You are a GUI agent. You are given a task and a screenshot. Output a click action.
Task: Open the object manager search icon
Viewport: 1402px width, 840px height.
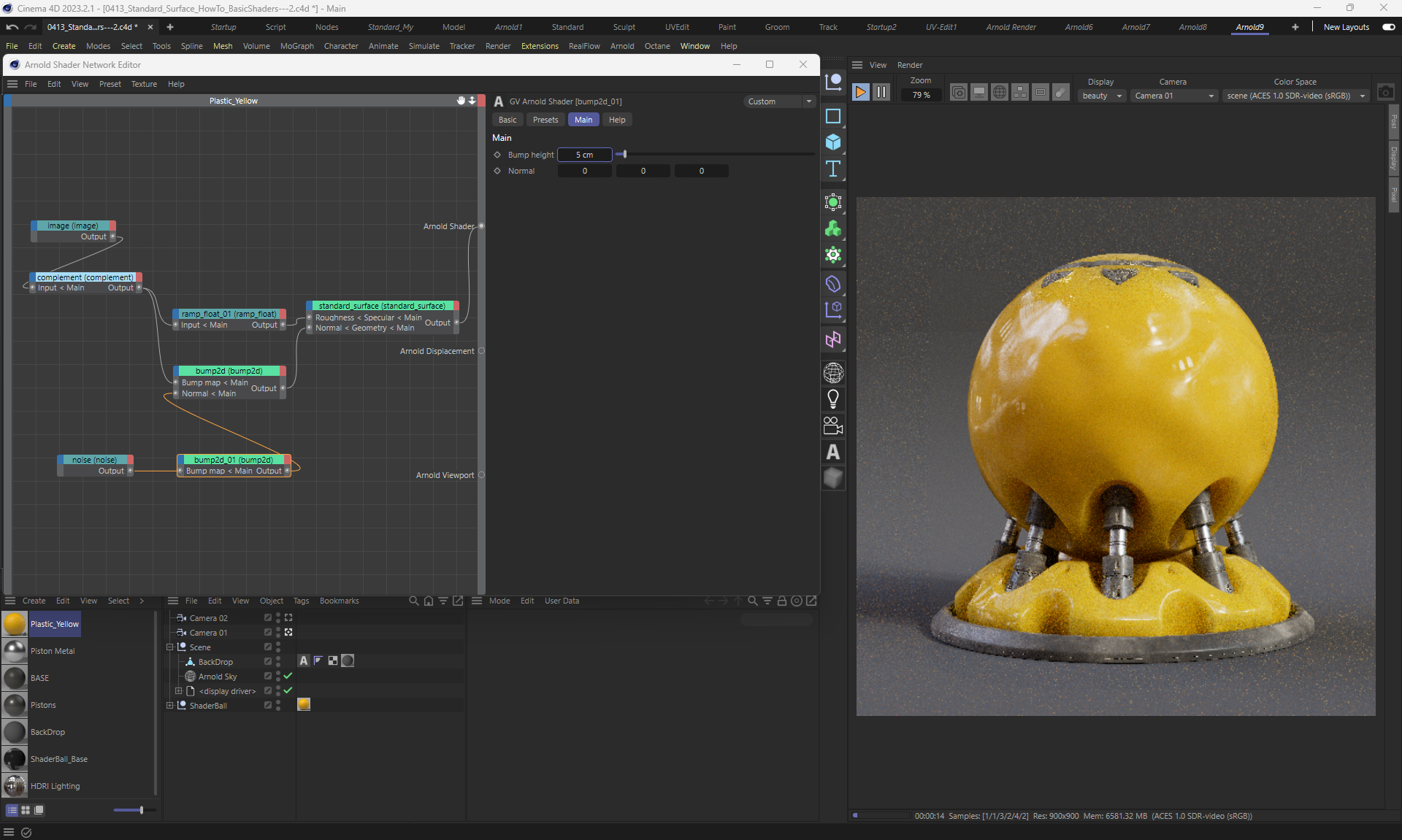(x=414, y=601)
